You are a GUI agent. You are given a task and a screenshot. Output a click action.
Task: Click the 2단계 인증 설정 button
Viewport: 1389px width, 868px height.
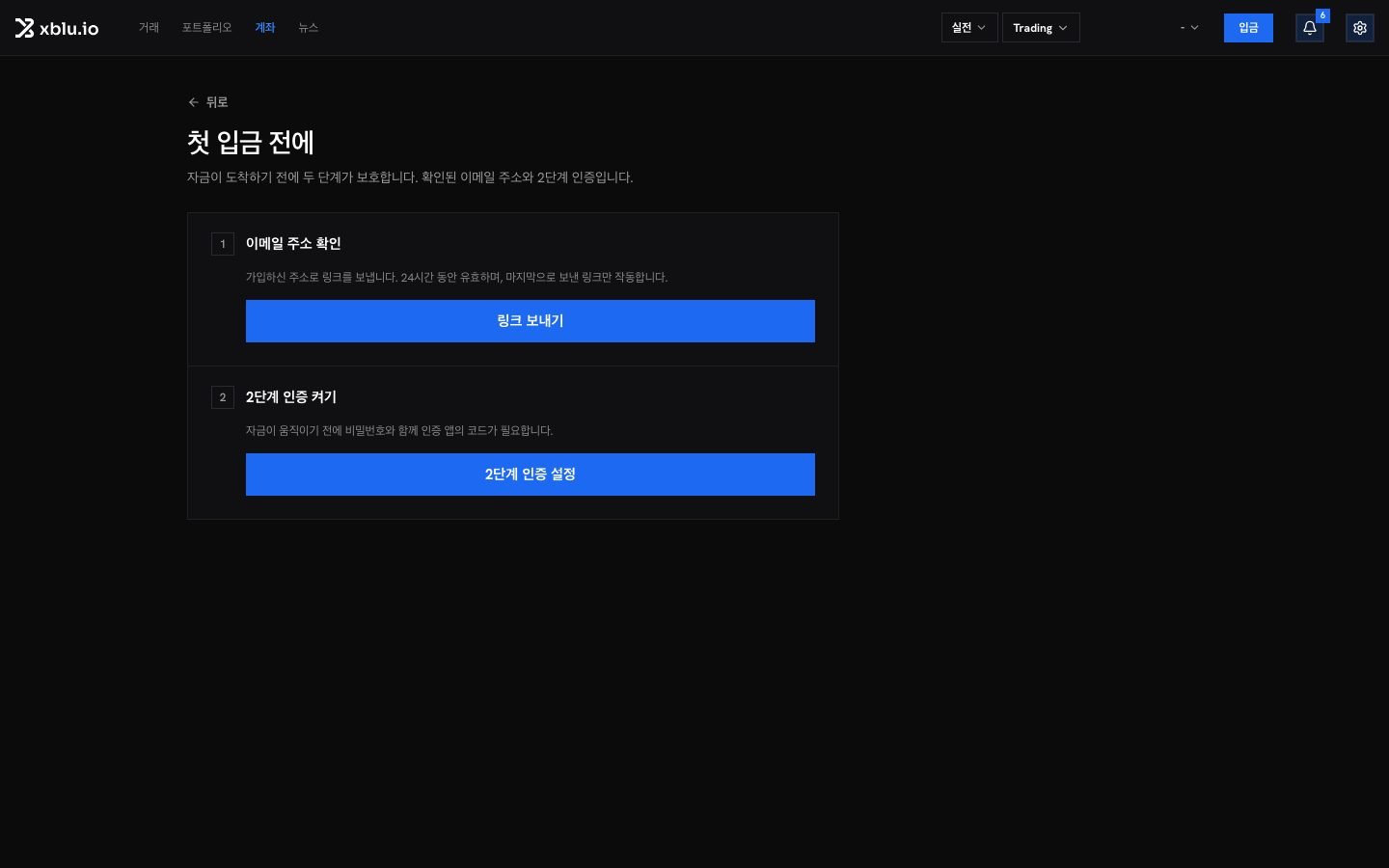point(531,475)
